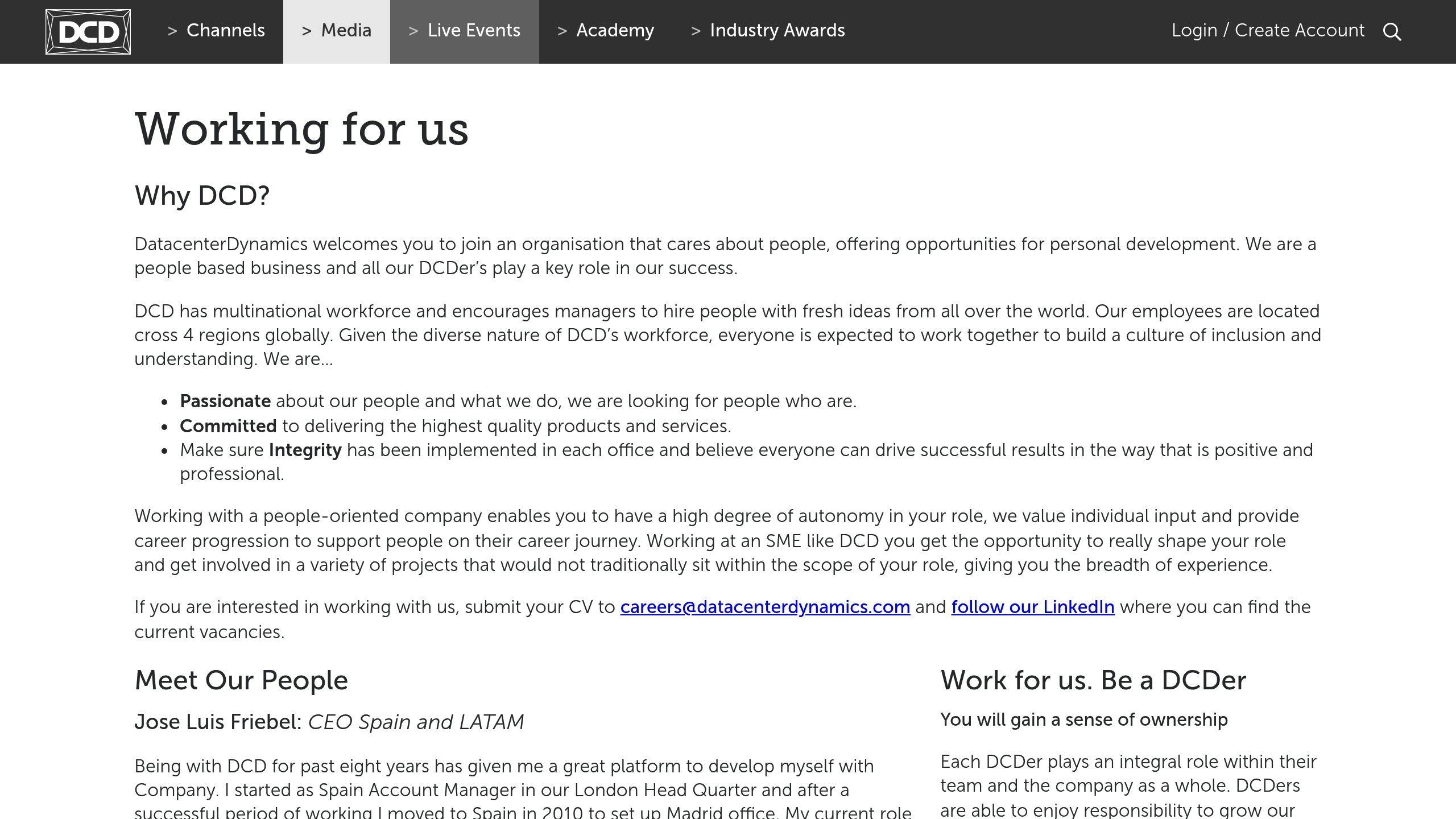The width and height of the screenshot is (1456, 819).
Task: Open the search magnifier icon
Action: 1392,32
